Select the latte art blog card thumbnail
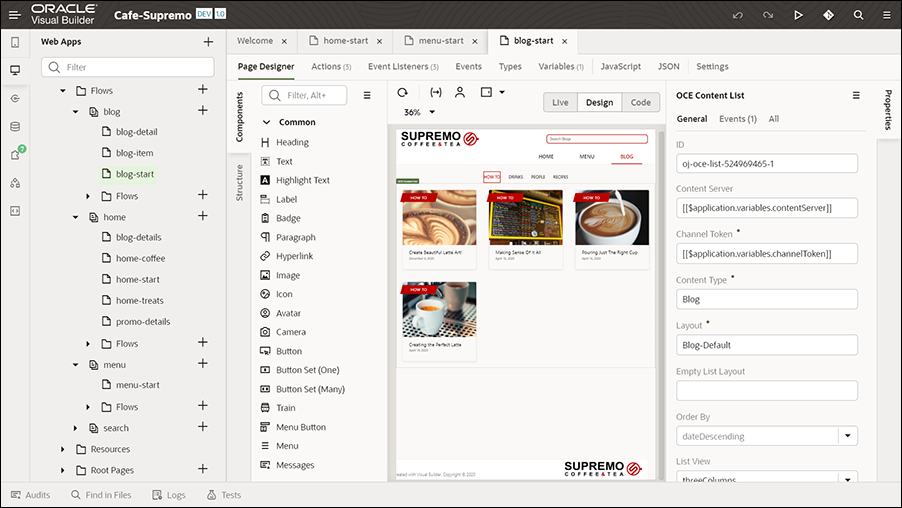The width and height of the screenshot is (902, 508). point(439,217)
